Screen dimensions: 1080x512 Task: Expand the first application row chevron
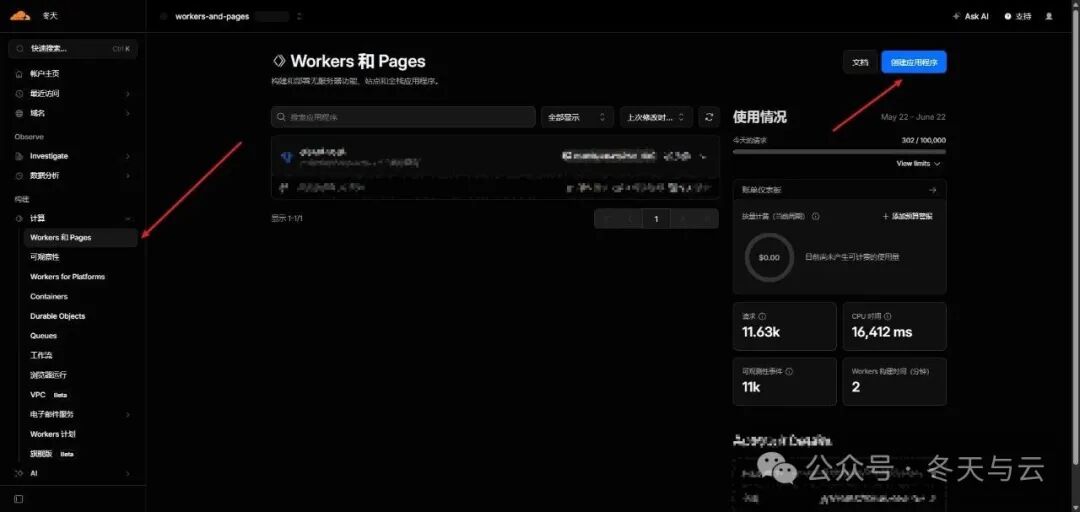pos(702,157)
